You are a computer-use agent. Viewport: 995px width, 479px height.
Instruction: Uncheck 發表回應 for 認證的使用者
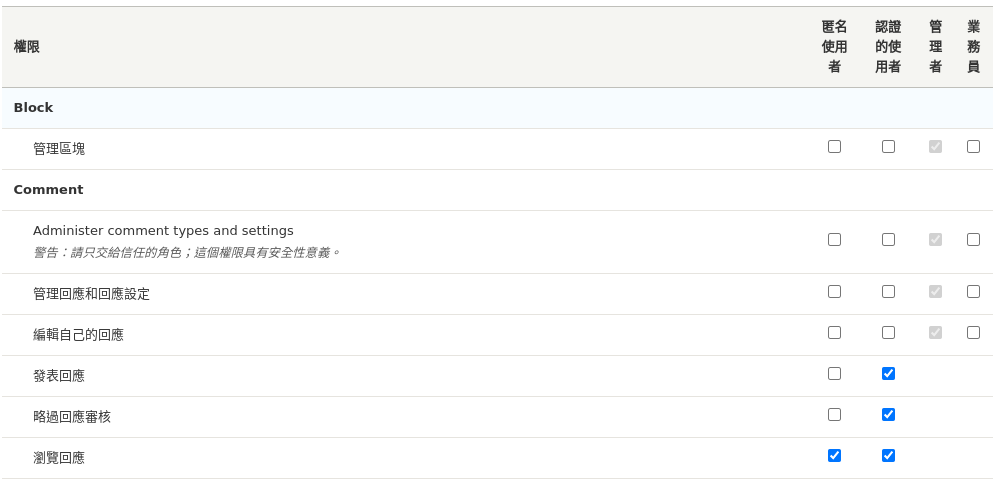[x=888, y=373]
